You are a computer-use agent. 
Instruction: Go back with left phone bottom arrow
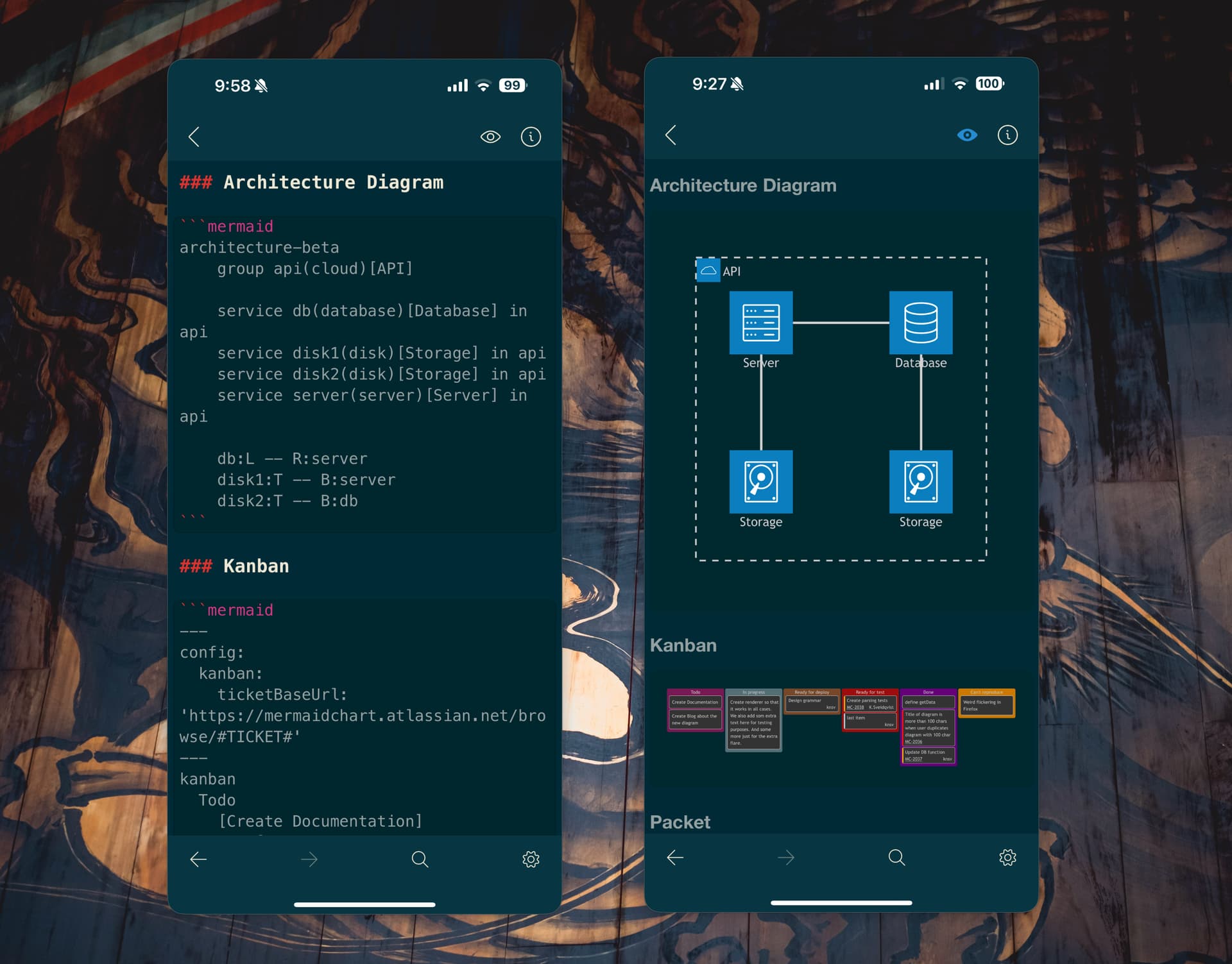pyautogui.click(x=198, y=859)
